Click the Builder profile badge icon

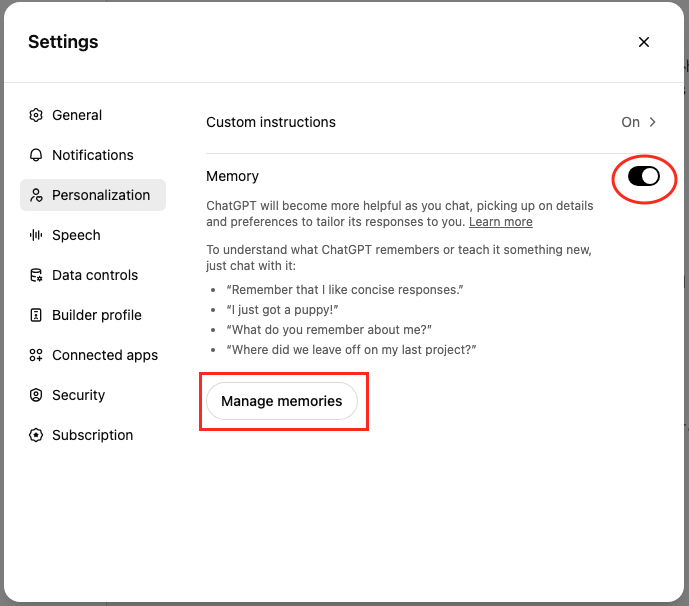click(x=36, y=315)
